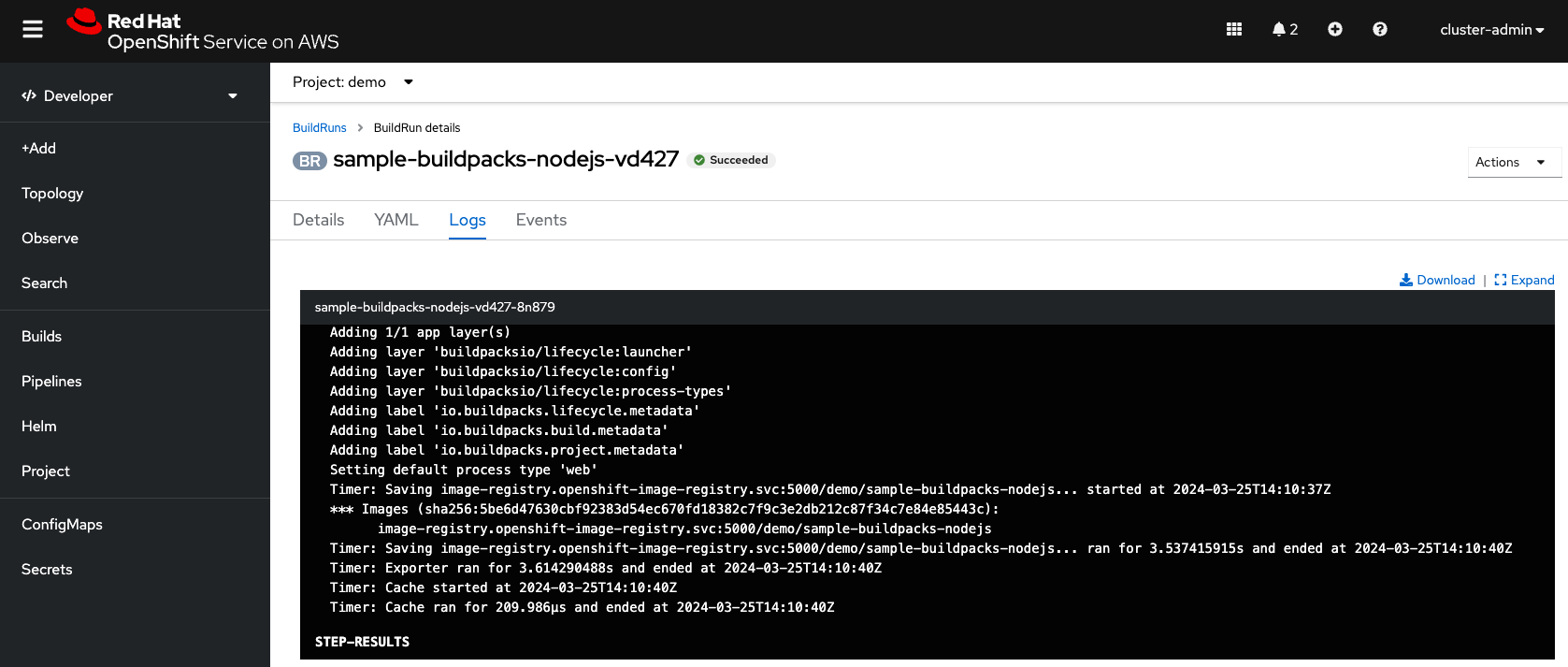Expand the log viewer fullscreen
The width and height of the screenshot is (1568, 667).
[1524, 280]
